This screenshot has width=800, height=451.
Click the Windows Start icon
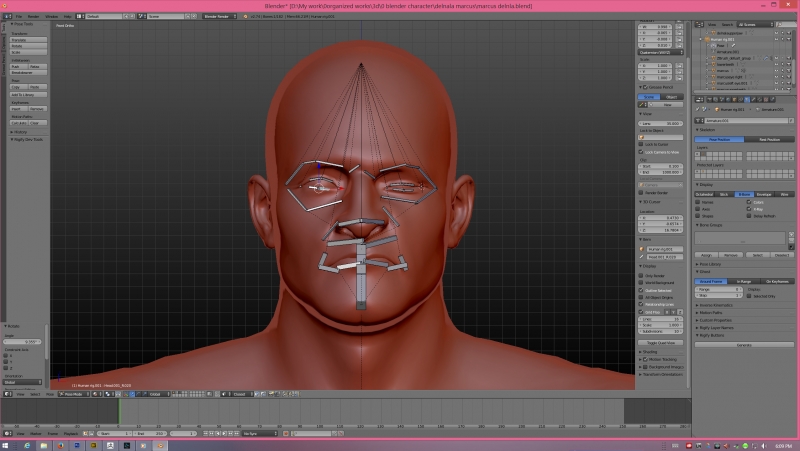[x=7, y=445]
